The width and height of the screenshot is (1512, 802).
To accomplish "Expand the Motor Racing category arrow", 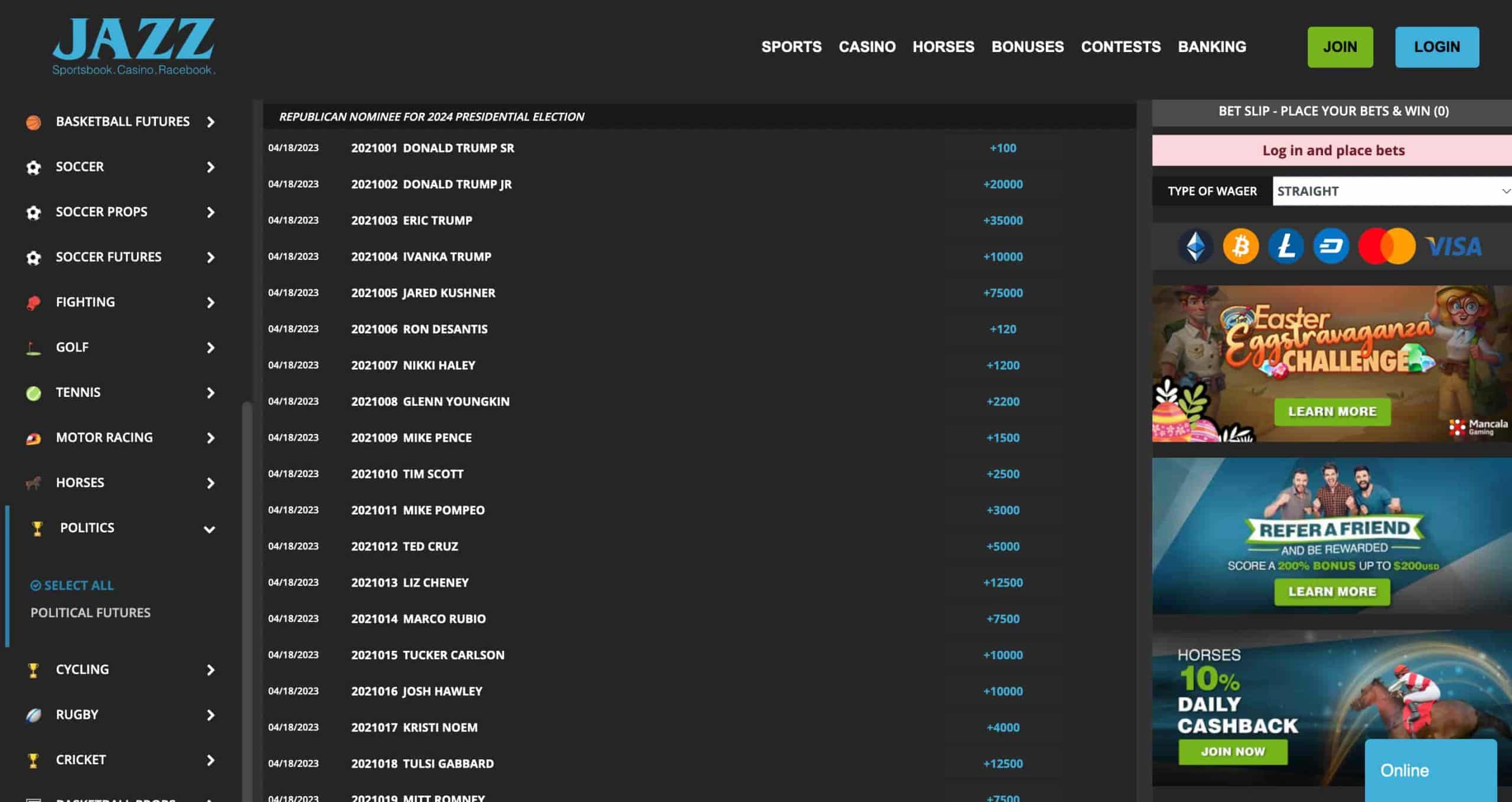I will click(x=211, y=439).
